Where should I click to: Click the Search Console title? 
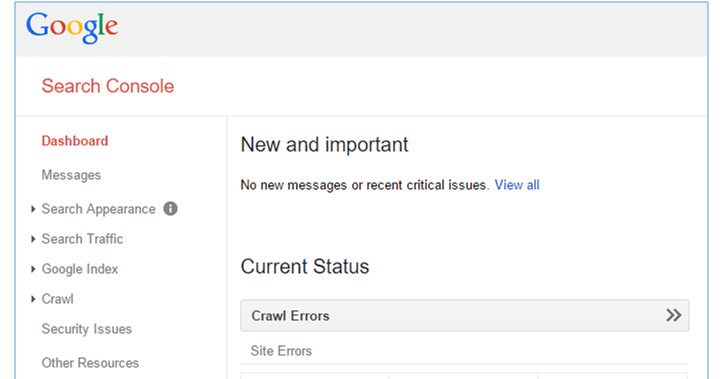click(x=108, y=86)
